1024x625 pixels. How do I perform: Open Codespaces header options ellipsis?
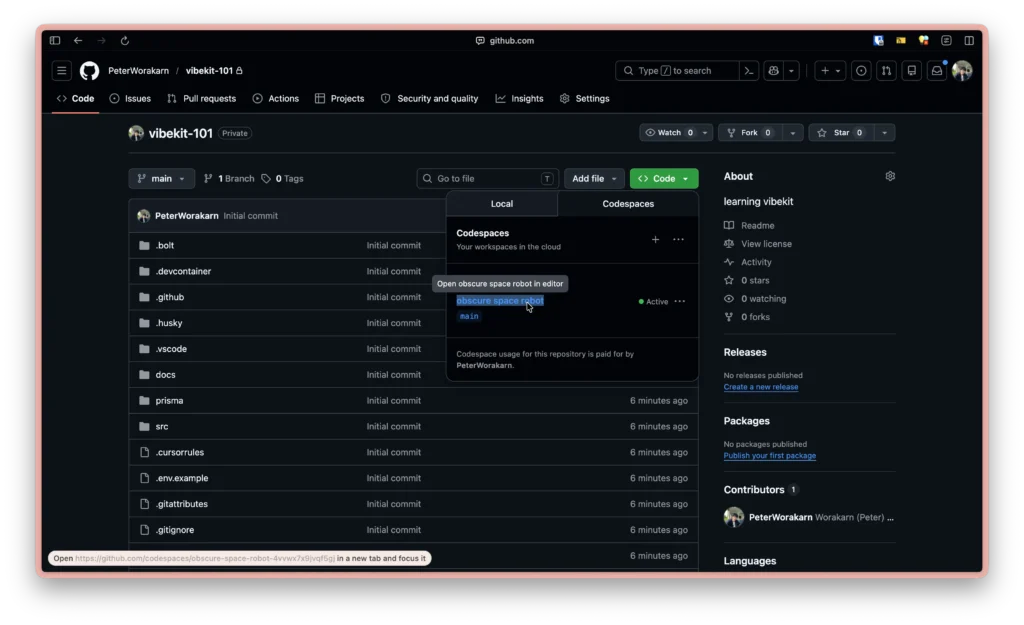click(x=679, y=240)
